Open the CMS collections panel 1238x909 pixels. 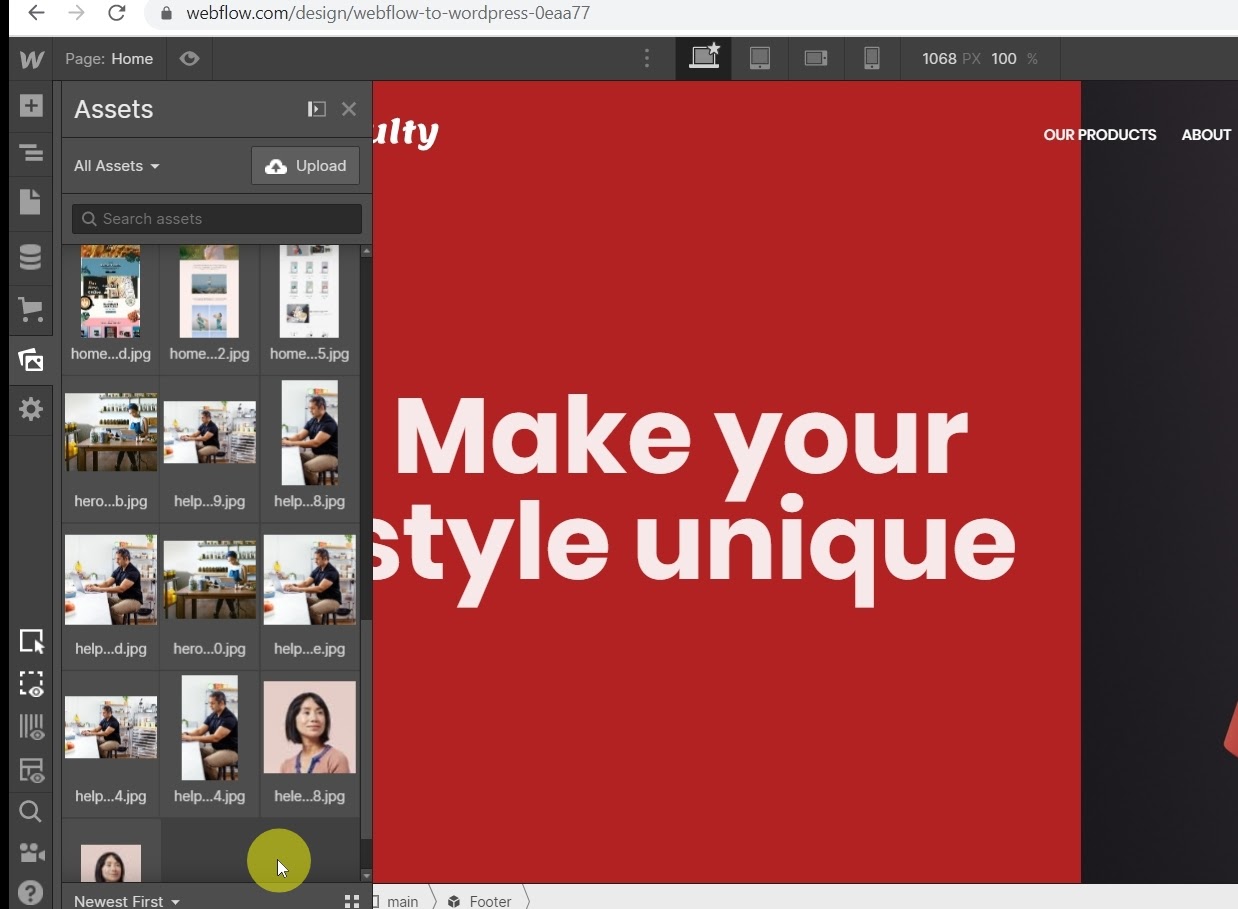coord(31,257)
